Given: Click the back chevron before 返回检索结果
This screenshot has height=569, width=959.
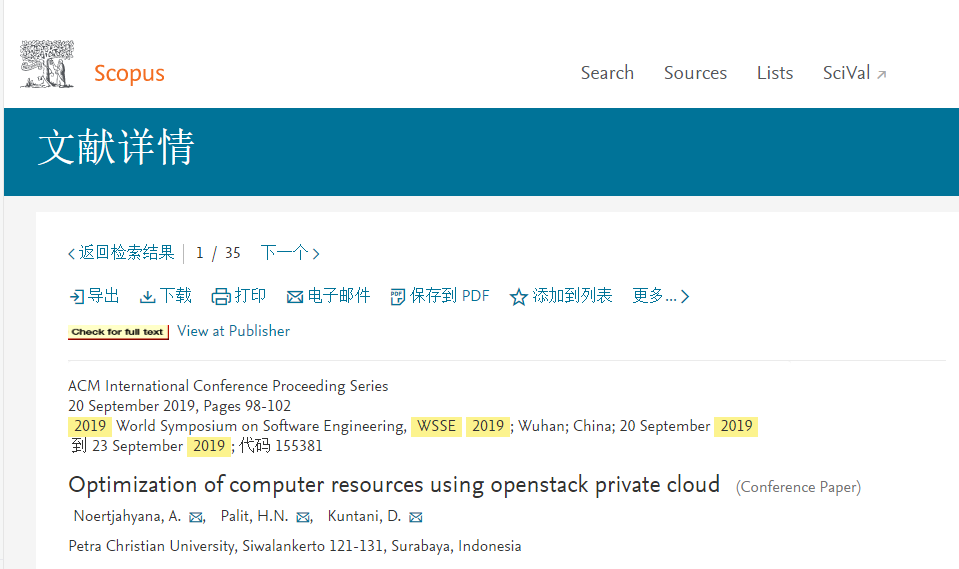Looking at the screenshot, I should (72, 253).
